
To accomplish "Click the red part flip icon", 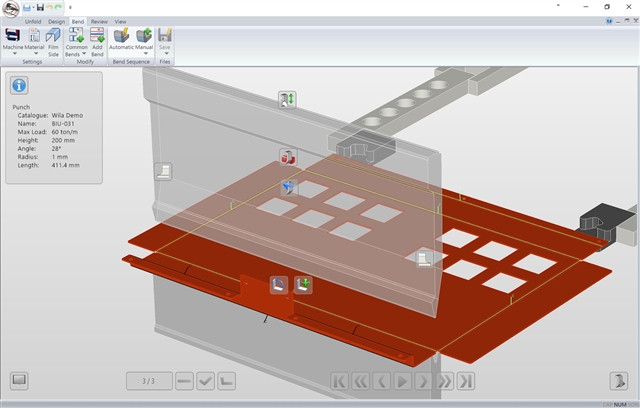I will [288, 157].
